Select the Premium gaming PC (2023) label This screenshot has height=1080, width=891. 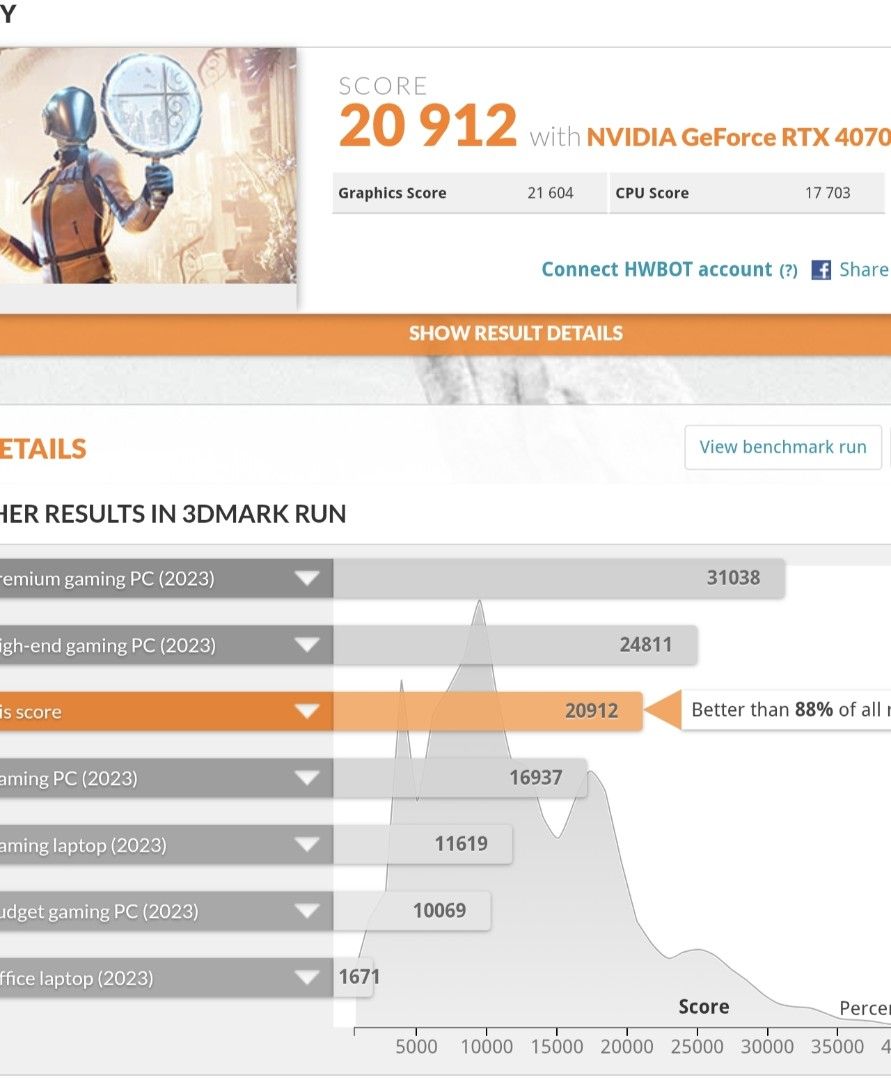(x=107, y=579)
